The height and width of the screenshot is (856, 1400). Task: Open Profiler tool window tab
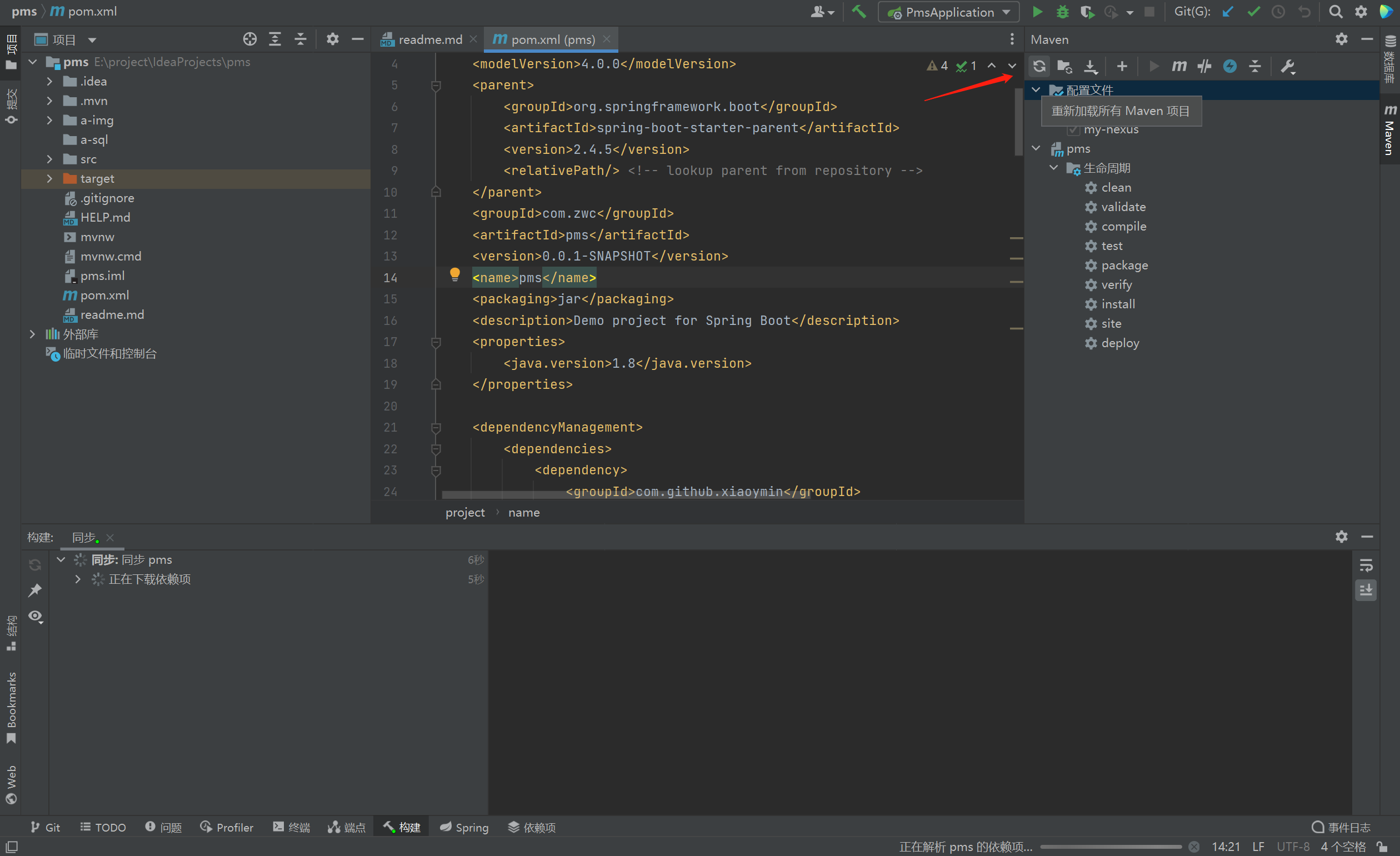(226, 827)
